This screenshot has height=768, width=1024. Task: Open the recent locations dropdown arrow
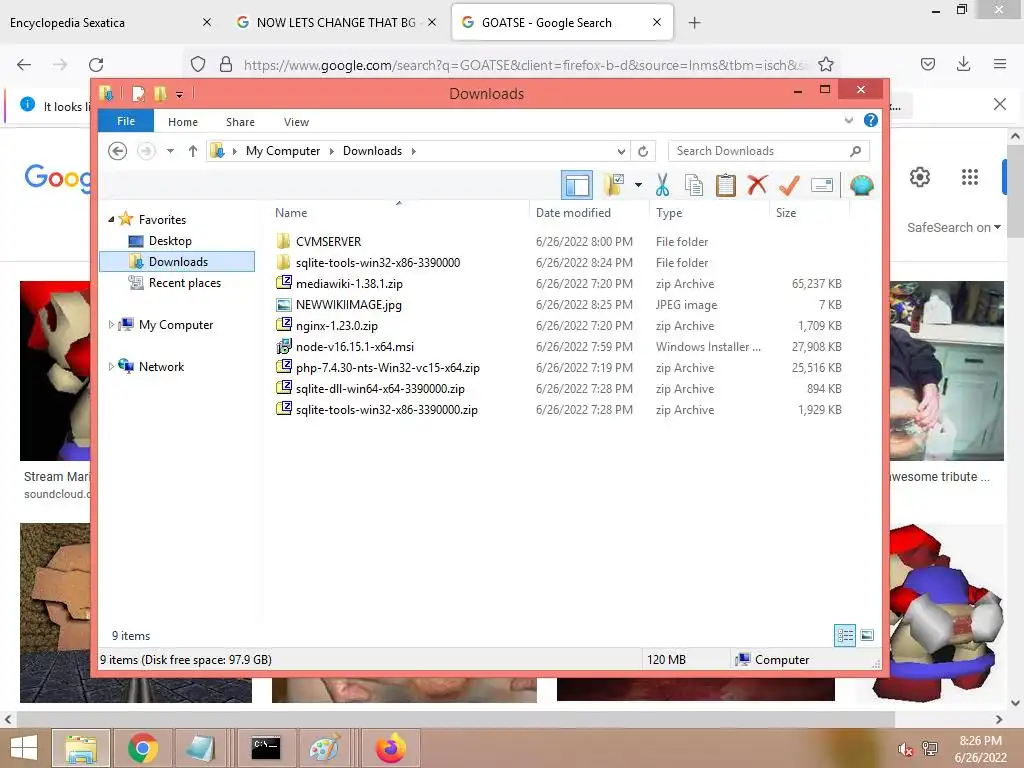(x=170, y=152)
